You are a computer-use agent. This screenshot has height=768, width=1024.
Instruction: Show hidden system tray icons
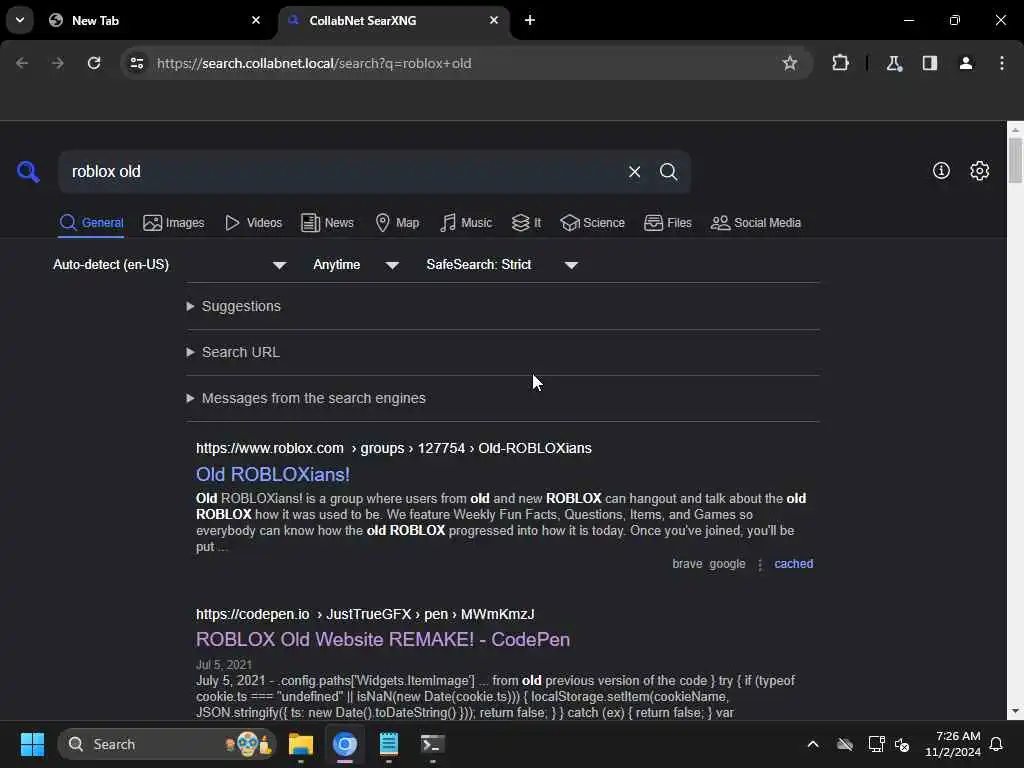[813, 744]
